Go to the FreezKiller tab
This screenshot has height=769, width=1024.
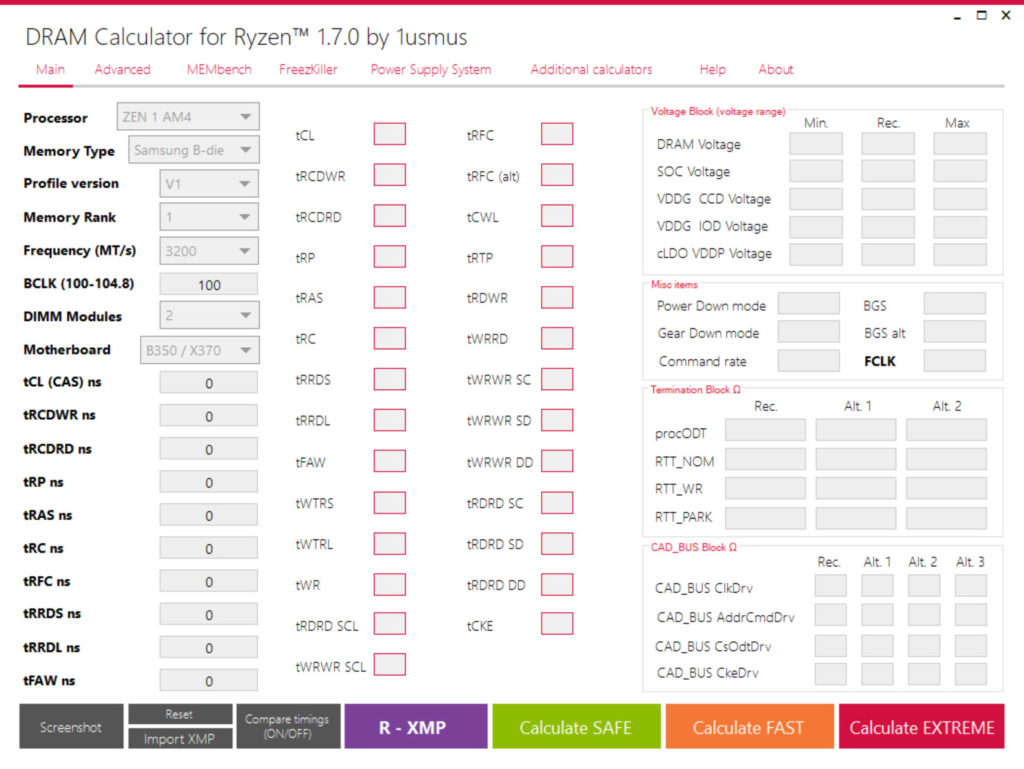(308, 70)
